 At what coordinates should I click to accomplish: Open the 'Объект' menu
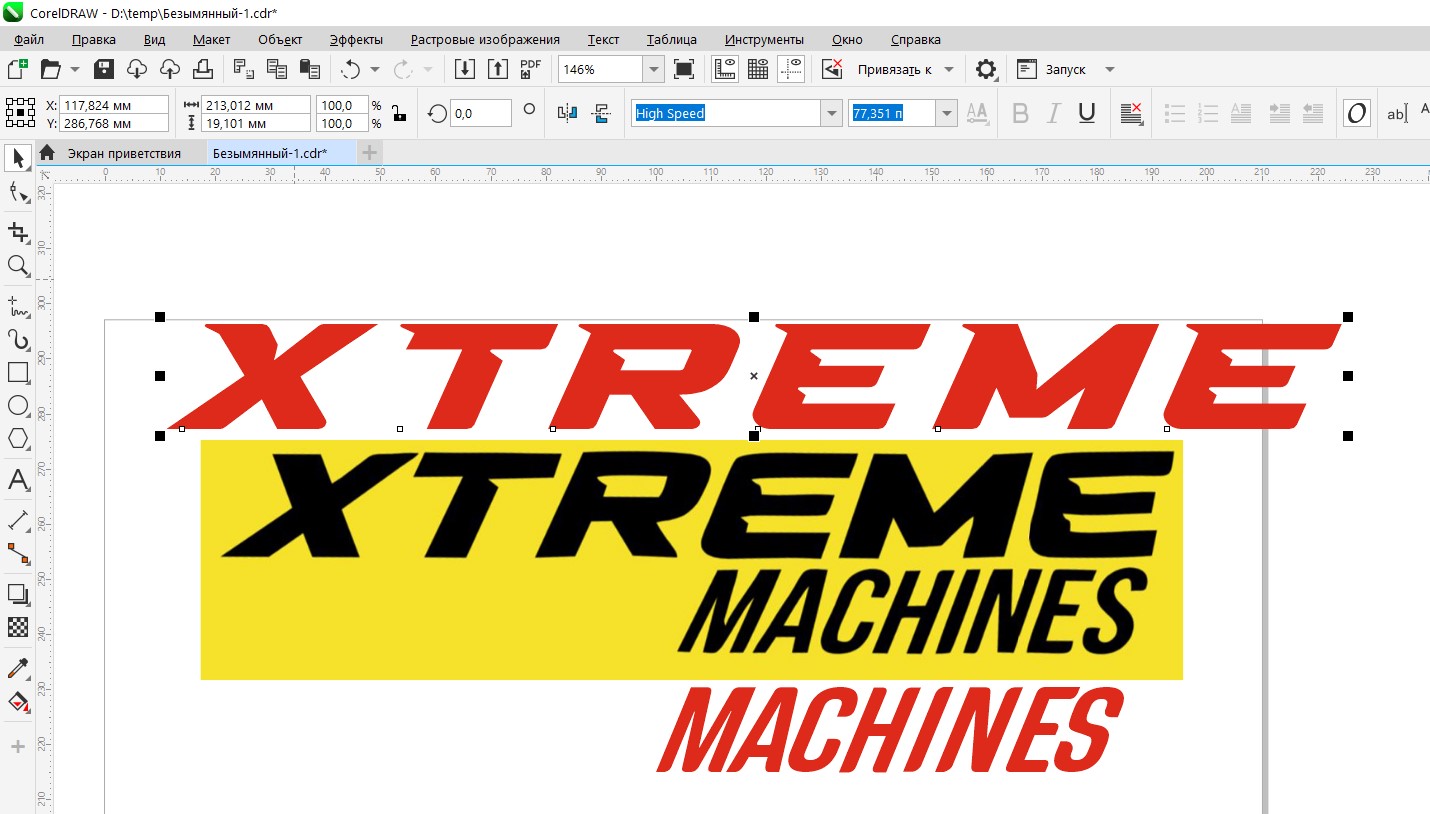[x=280, y=40]
